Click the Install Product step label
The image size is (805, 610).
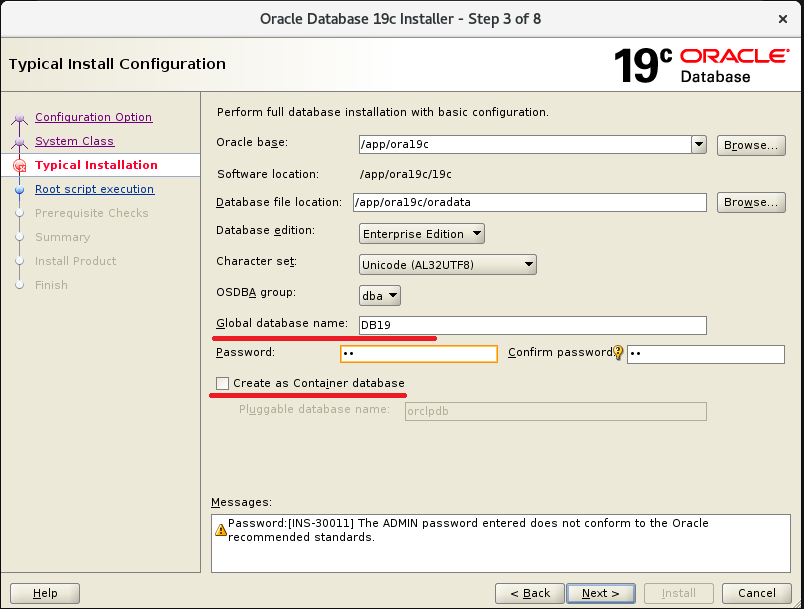tap(75, 261)
